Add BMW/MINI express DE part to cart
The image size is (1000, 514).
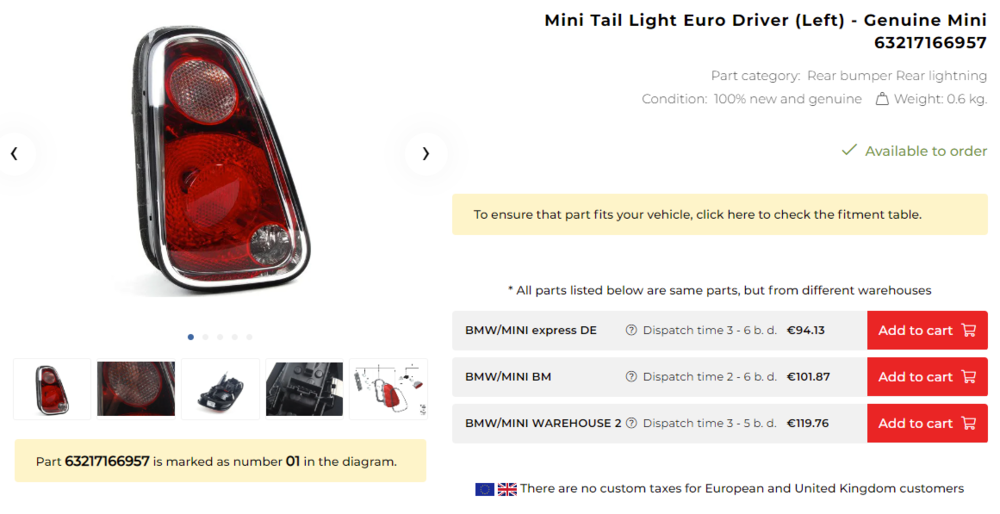(x=926, y=331)
